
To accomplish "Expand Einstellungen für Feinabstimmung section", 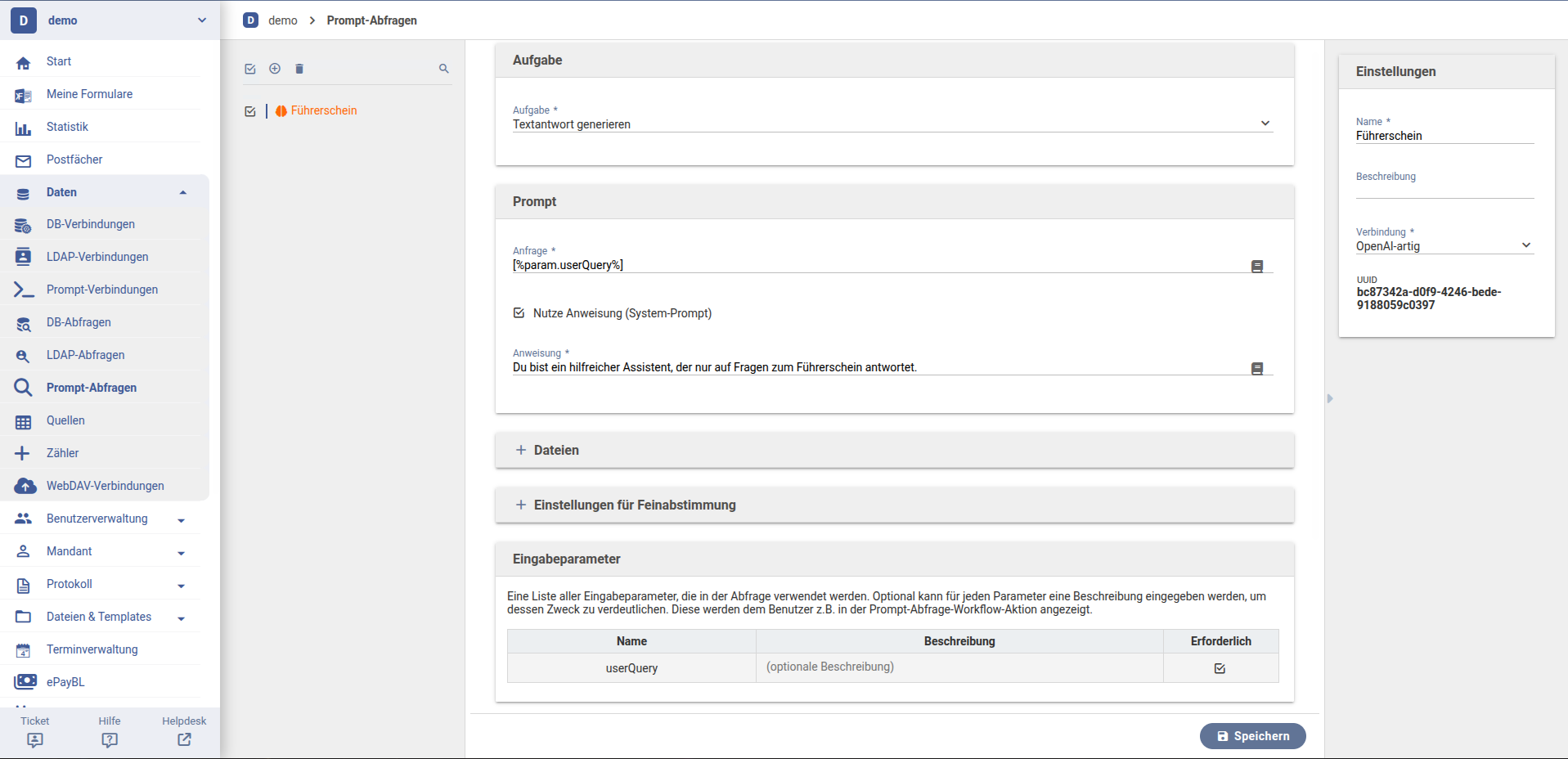I will (x=634, y=505).
